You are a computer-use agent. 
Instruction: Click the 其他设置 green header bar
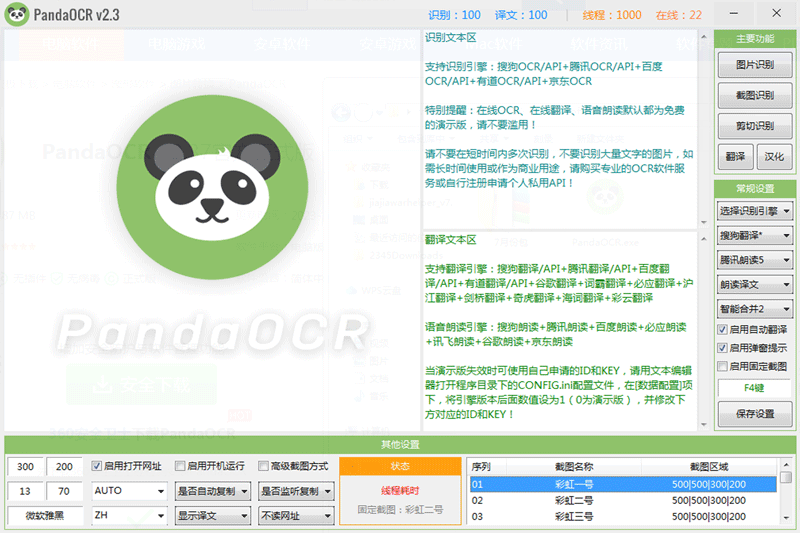tap(400, 445)
